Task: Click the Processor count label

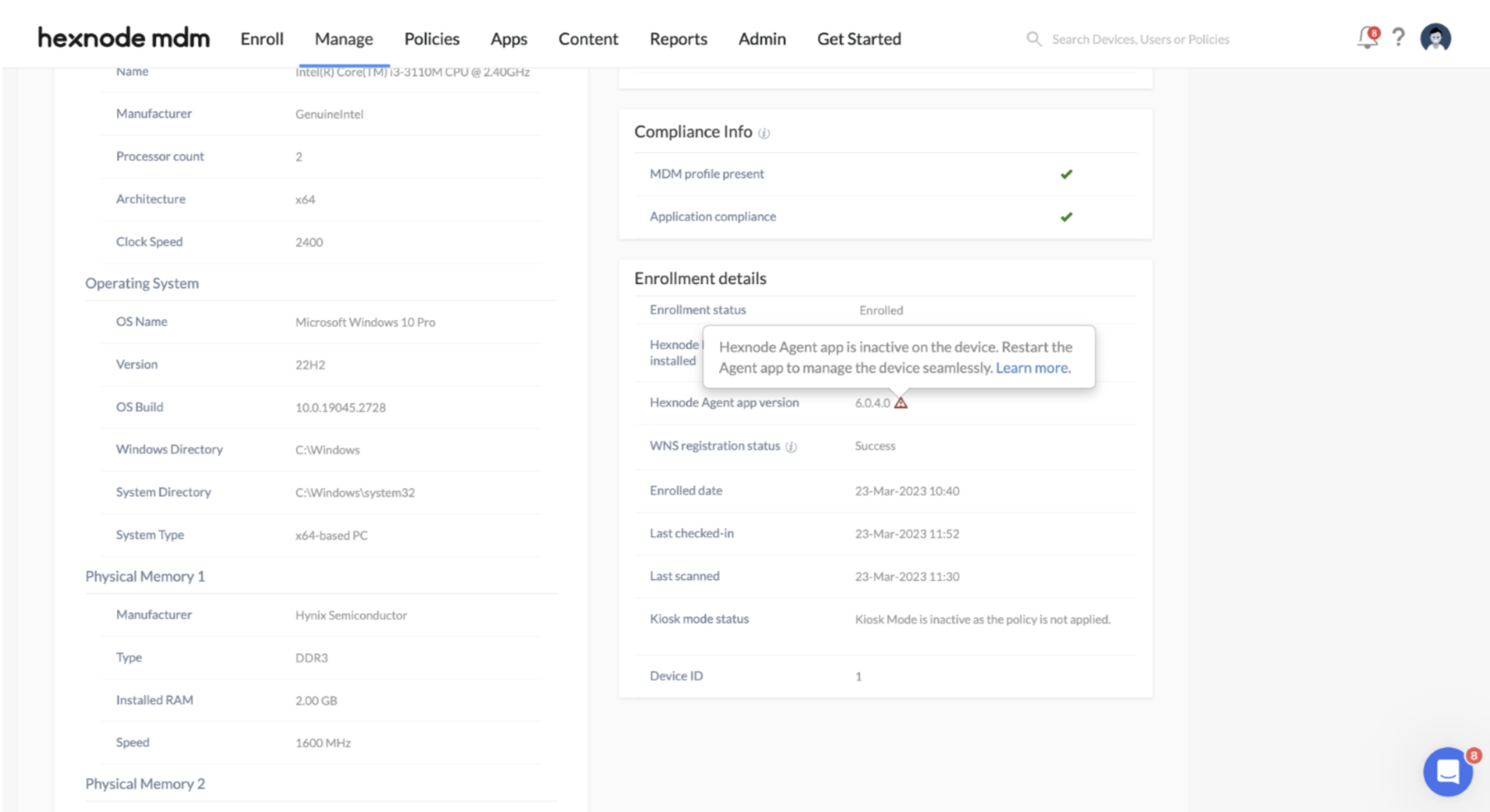Action: tap(160, 156)
